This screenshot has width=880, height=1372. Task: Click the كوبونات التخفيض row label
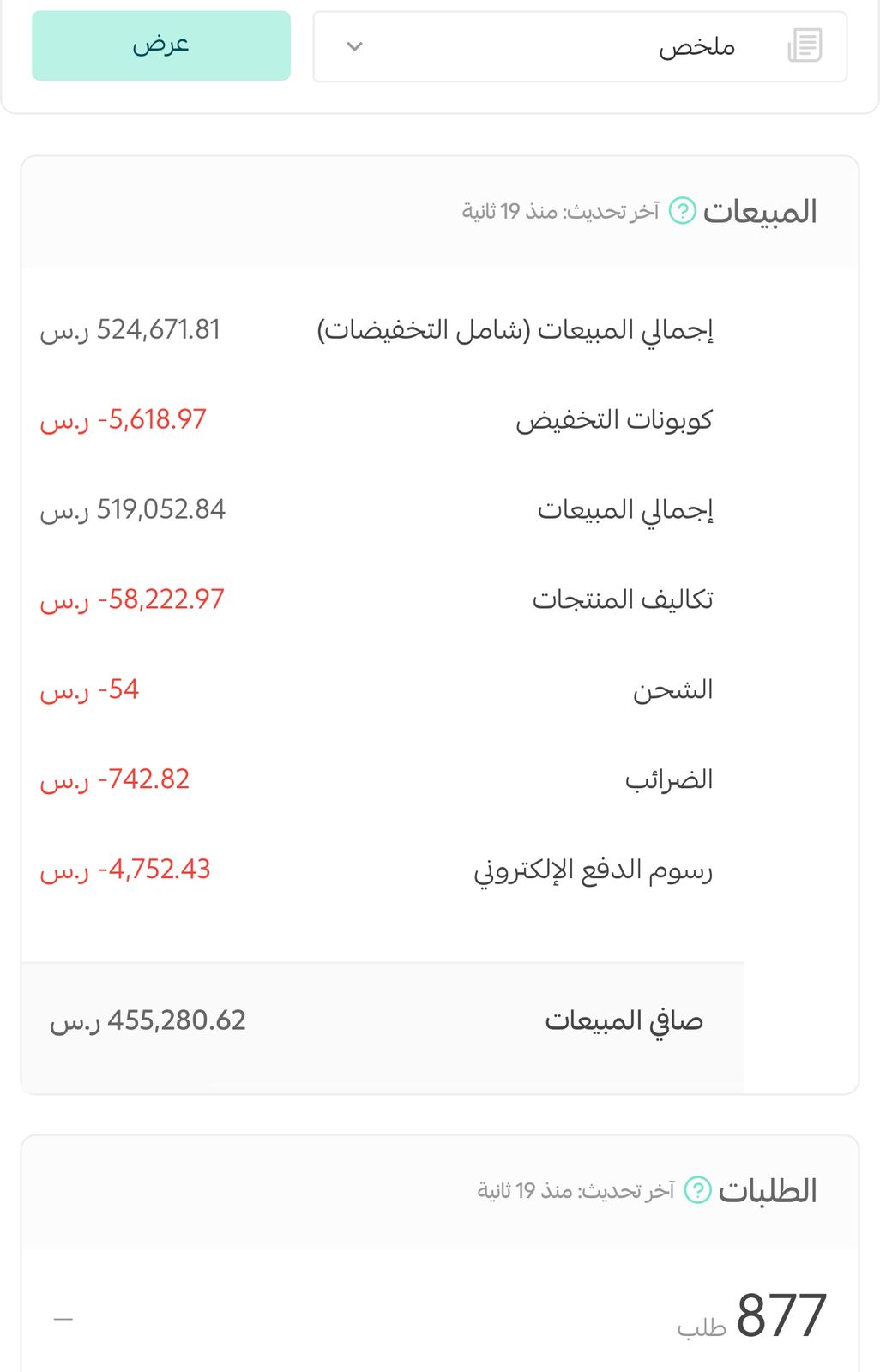[614, 420]
